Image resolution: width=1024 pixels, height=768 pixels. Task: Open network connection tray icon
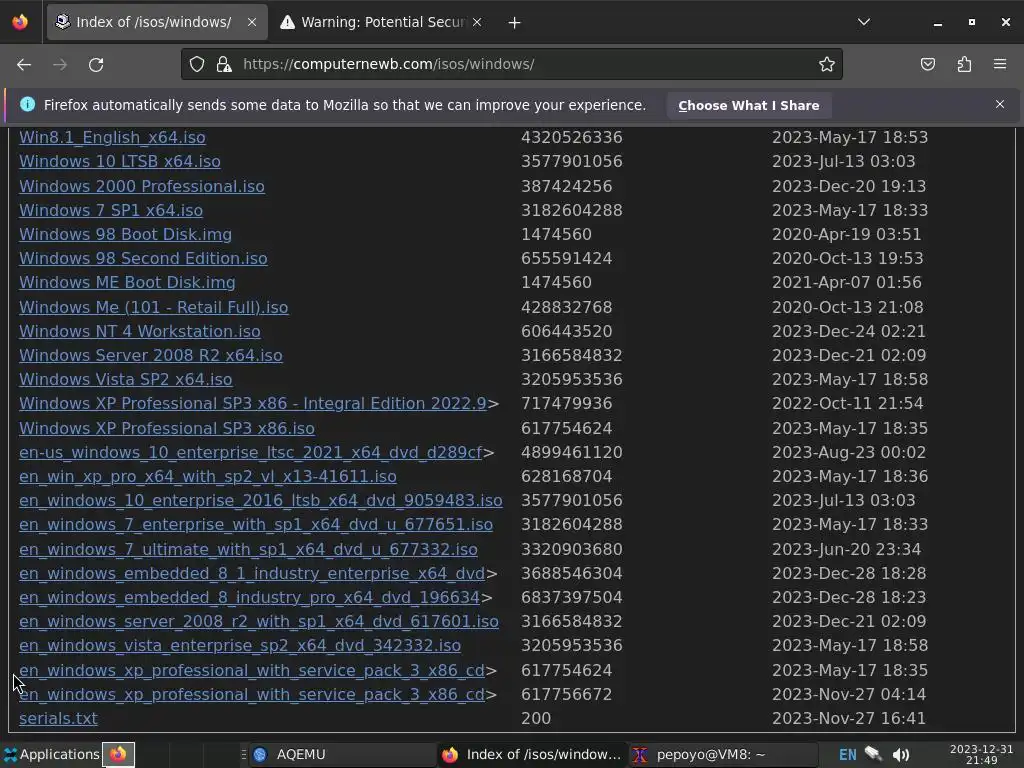coord(874,754)
